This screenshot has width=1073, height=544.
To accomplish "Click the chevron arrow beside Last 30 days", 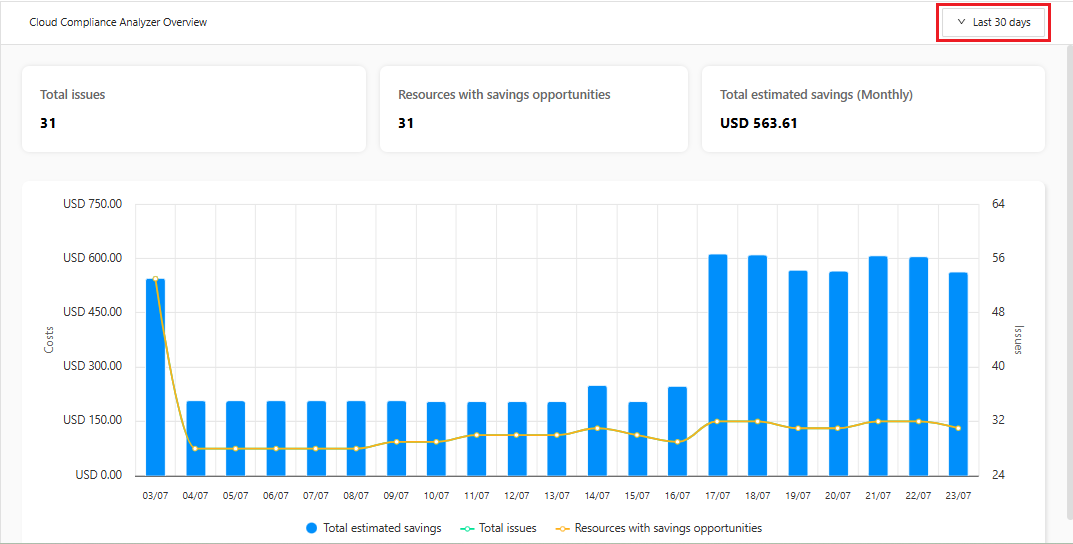I will pos(961,22).
